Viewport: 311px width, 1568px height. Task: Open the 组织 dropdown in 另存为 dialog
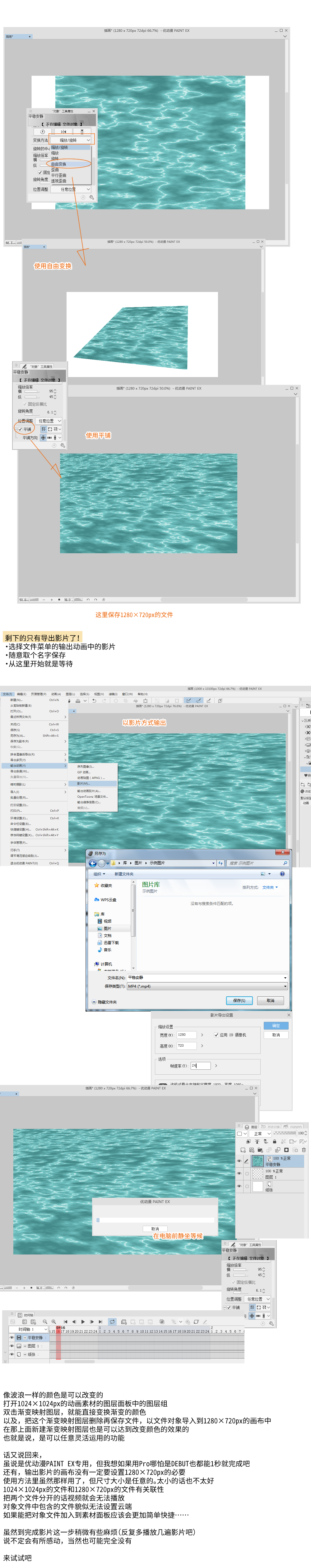coord(99,874)
